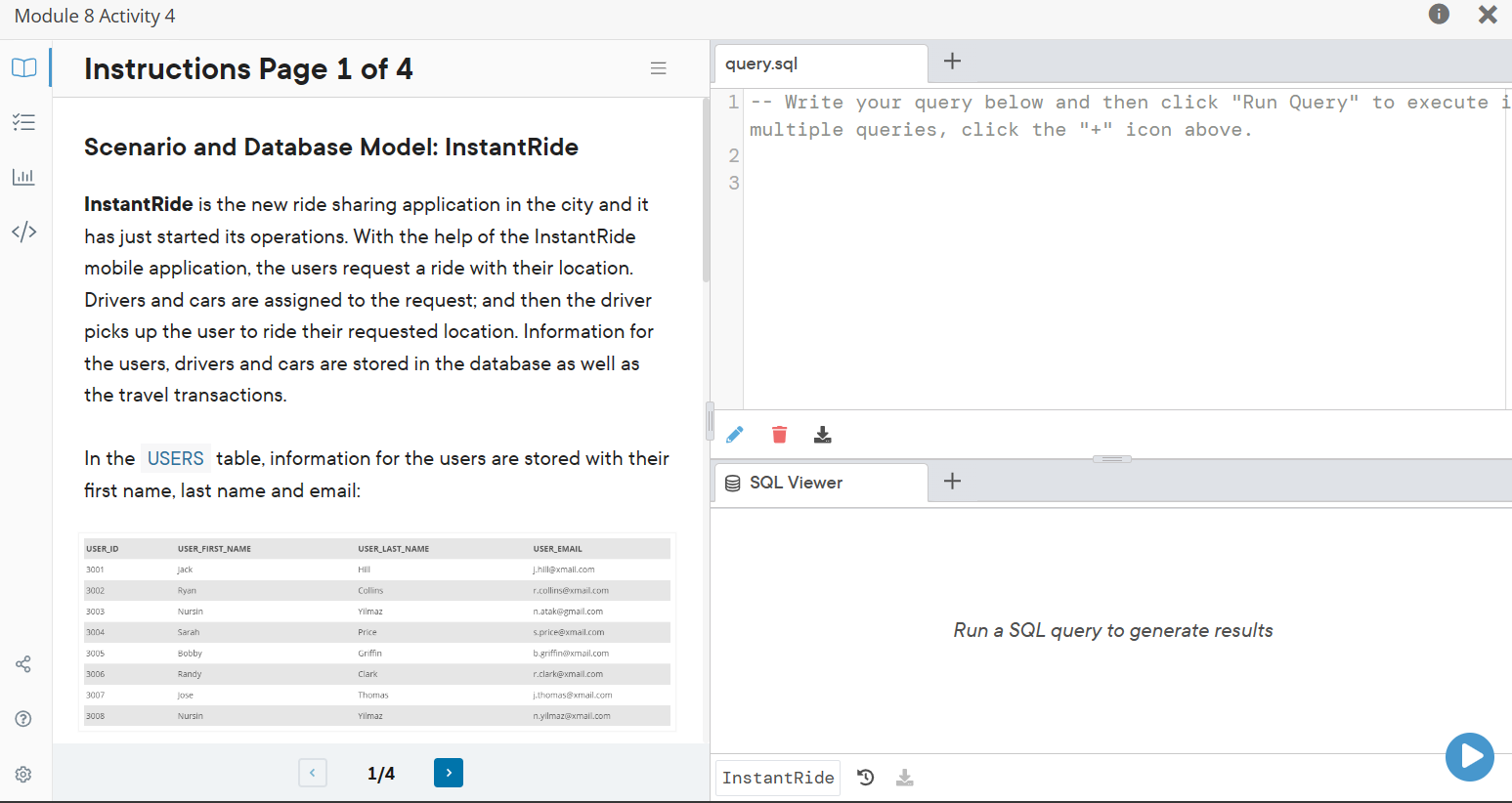Download query.sql via the download icon
Viewport: 1512px width, 803px height.
pyautogui.click(x=823, y=434)
